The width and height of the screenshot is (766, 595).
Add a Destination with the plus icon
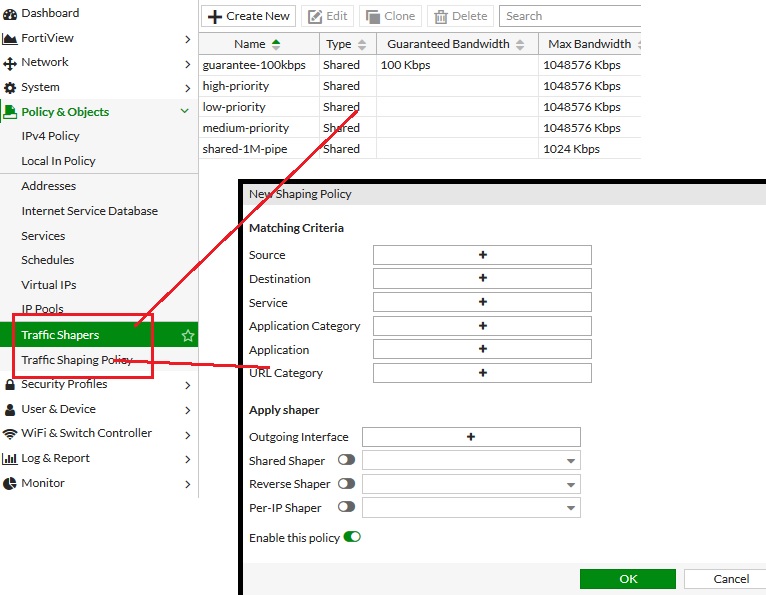483,278
